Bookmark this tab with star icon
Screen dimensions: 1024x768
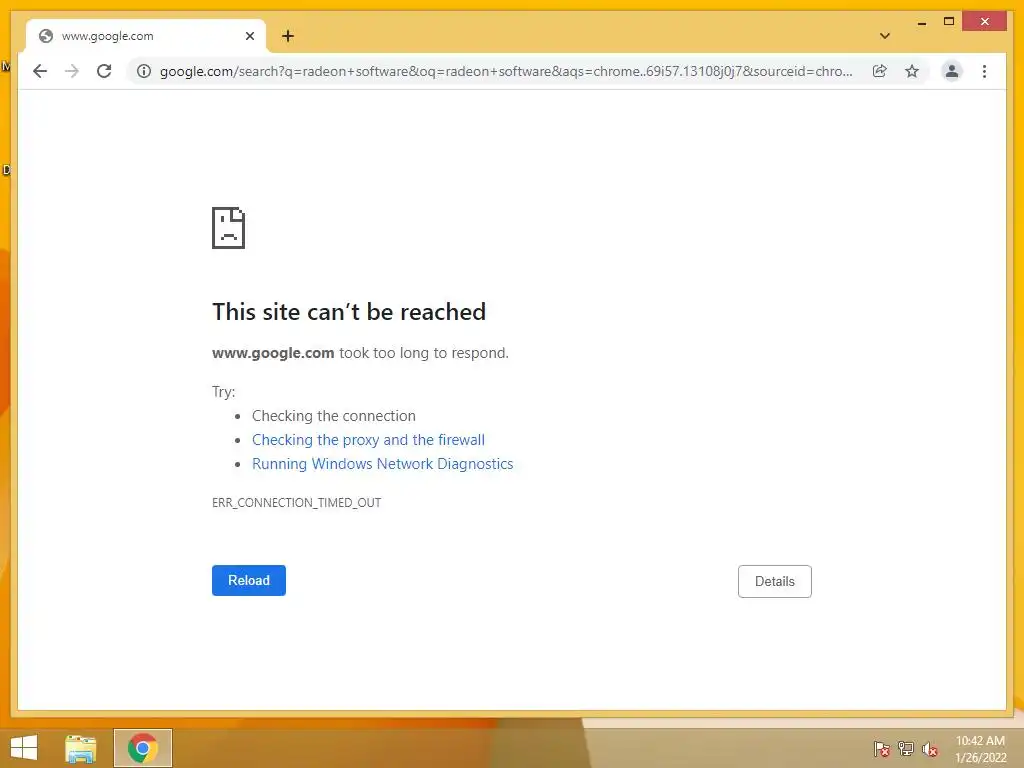(912, 71)
